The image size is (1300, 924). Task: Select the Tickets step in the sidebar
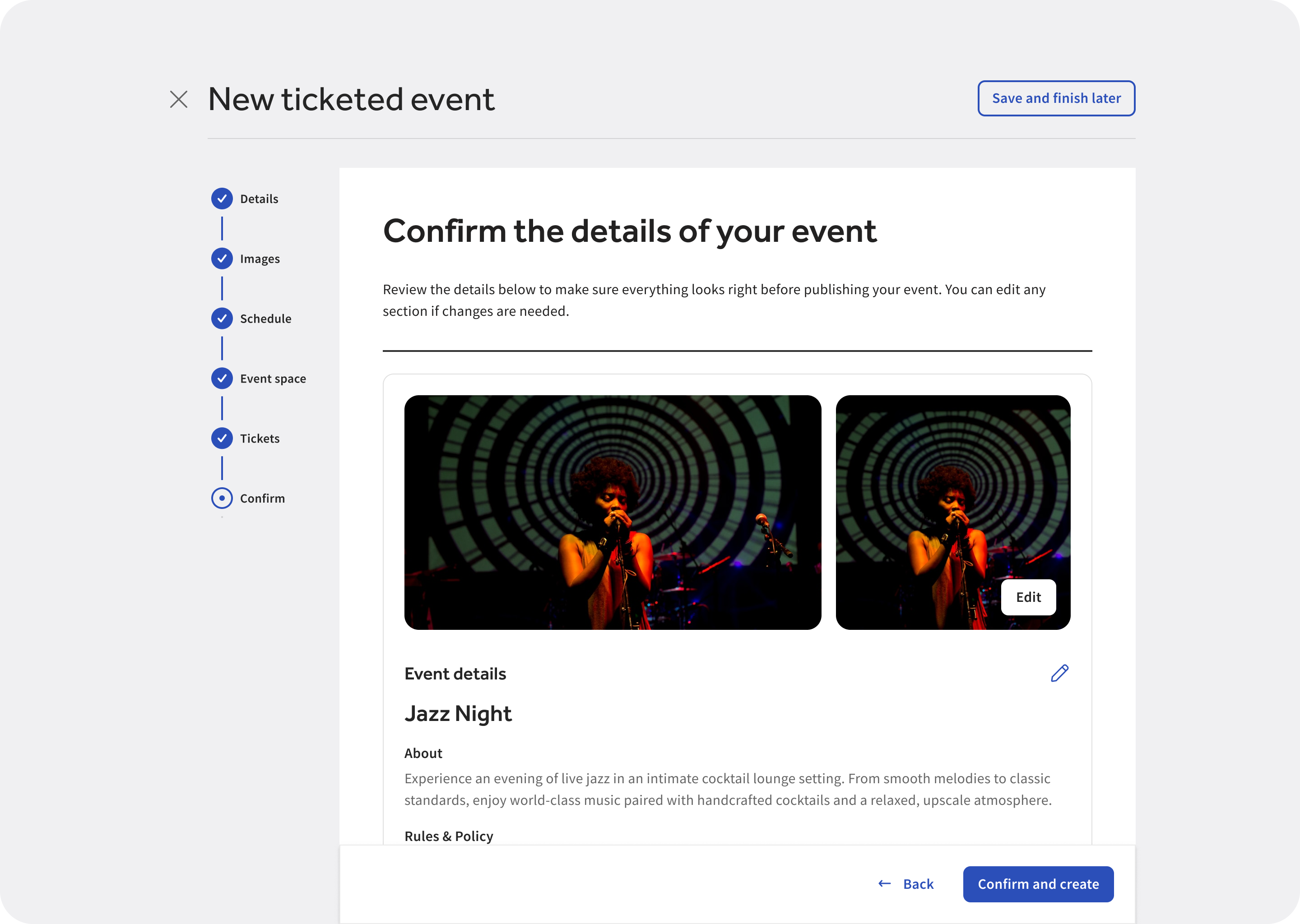pos(260,438)
